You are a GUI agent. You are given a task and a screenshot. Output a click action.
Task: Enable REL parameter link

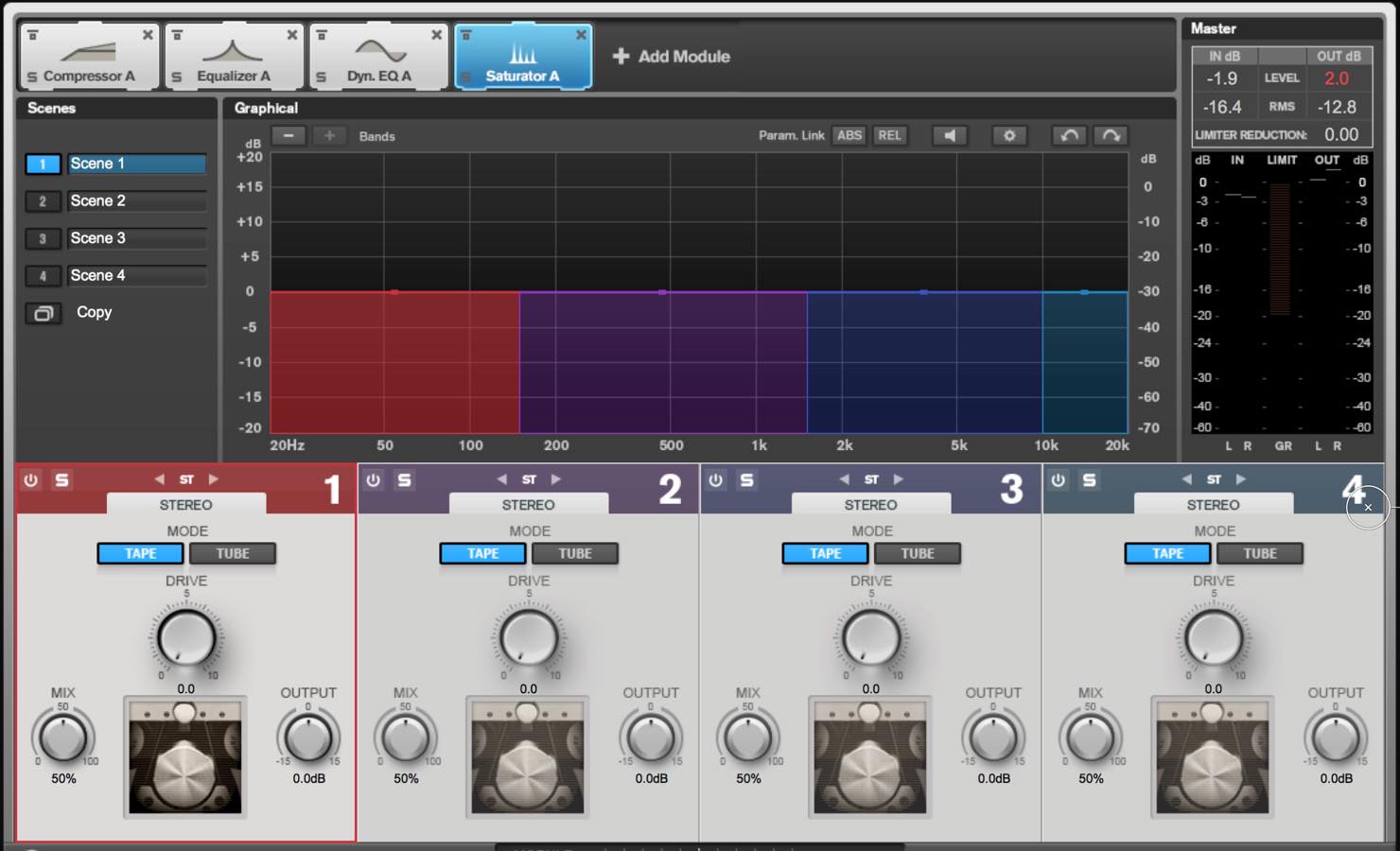(889, 135)
